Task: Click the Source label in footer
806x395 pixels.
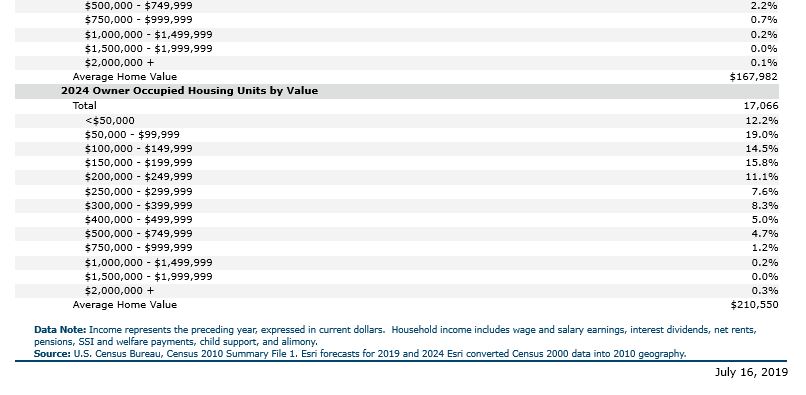Action: pos(52,354)
